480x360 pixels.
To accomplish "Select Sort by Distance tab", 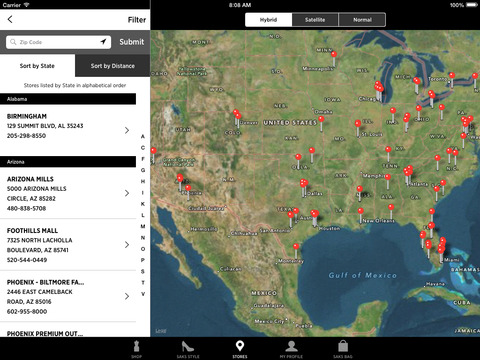I will click(113, 66).
